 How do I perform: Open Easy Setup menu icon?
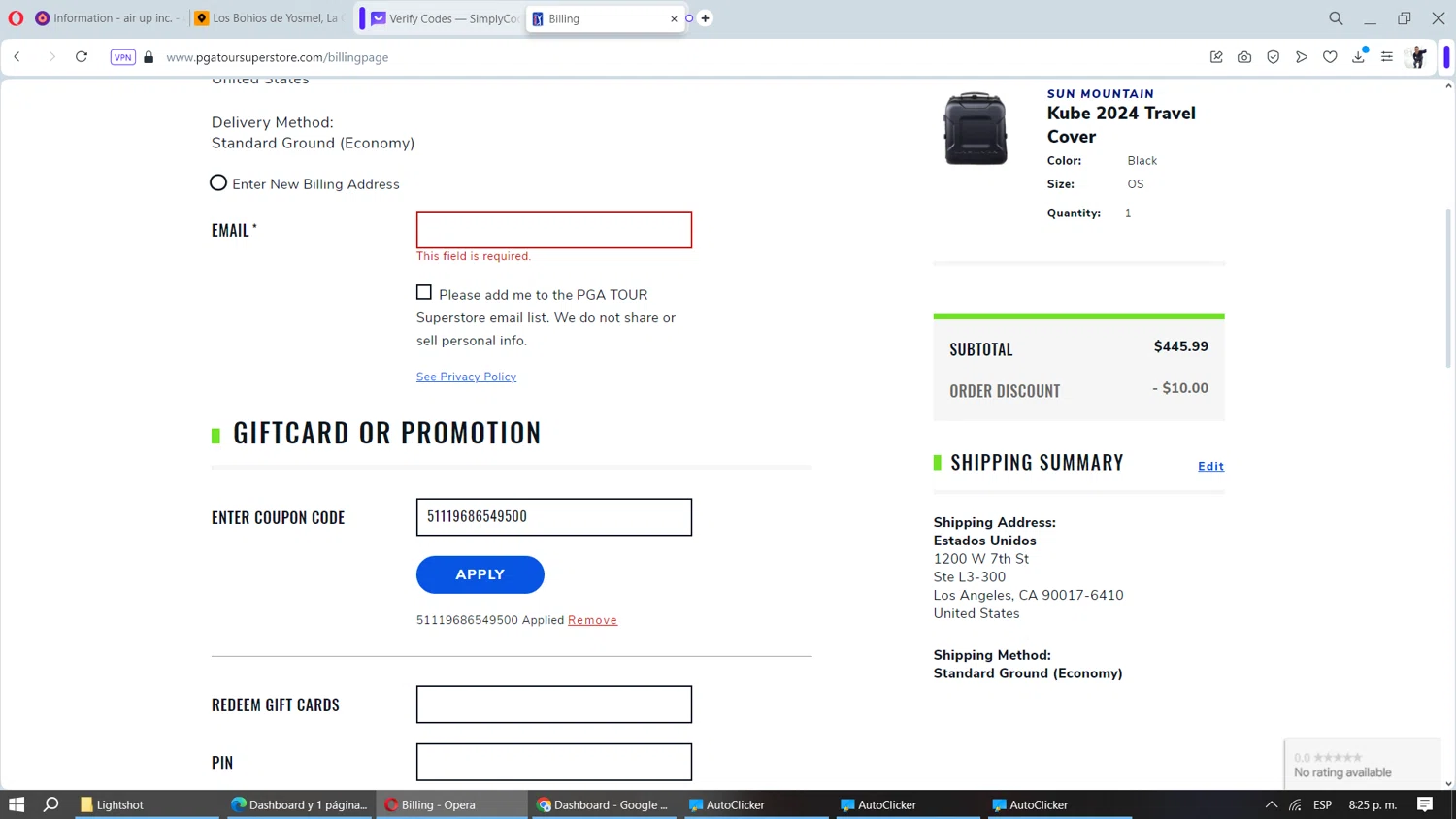1387,57
